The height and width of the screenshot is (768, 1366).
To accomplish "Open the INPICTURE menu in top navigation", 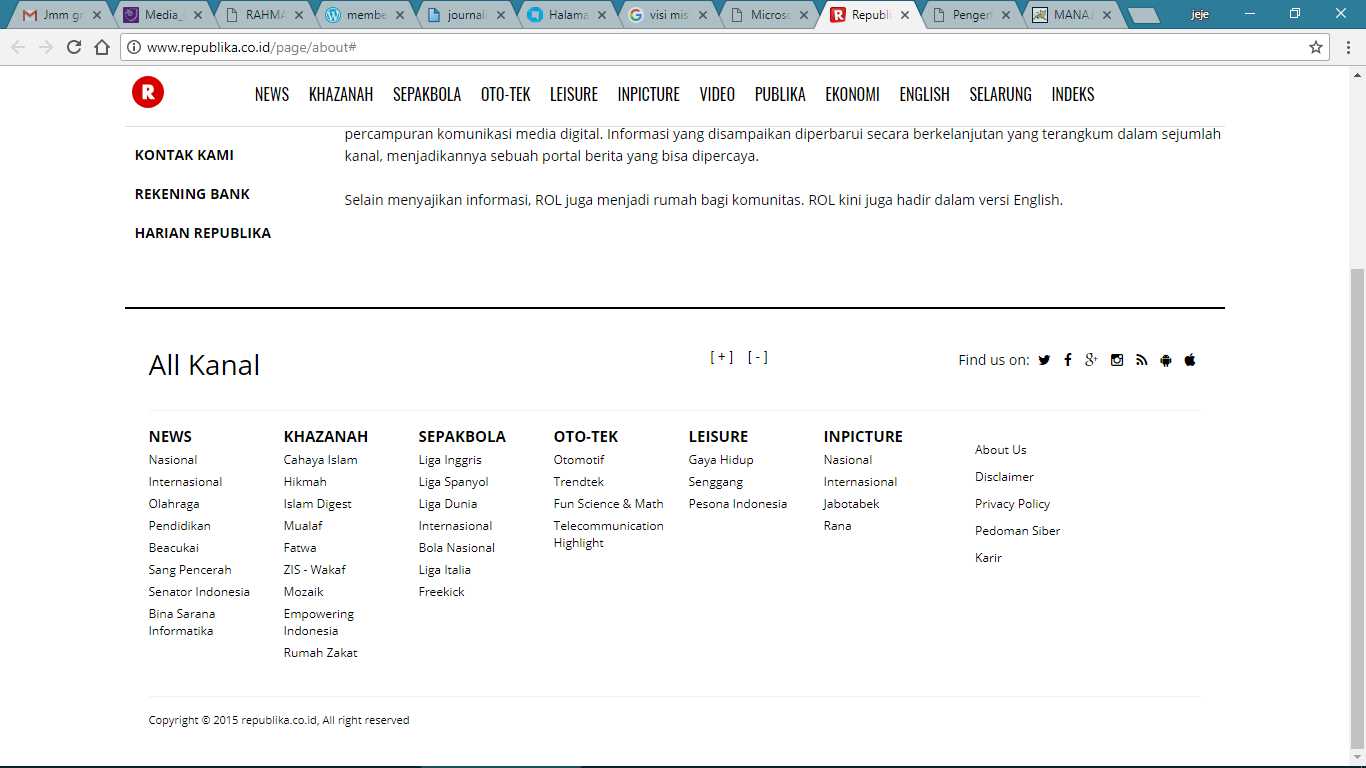I will click(649, 94).
